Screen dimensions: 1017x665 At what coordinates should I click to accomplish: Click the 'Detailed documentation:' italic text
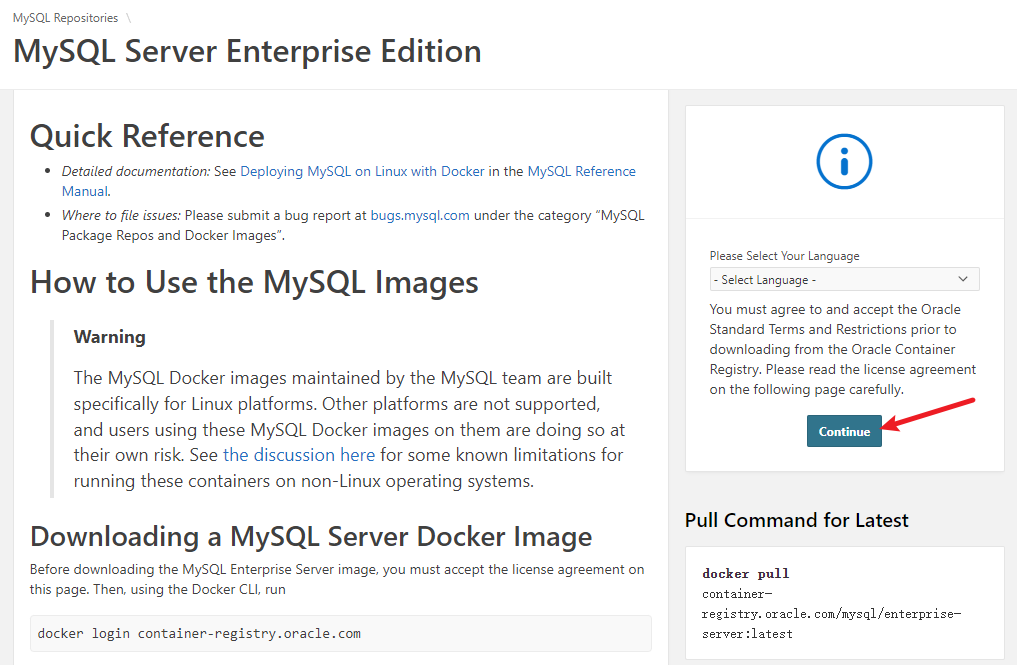click(x=136, y=171)
